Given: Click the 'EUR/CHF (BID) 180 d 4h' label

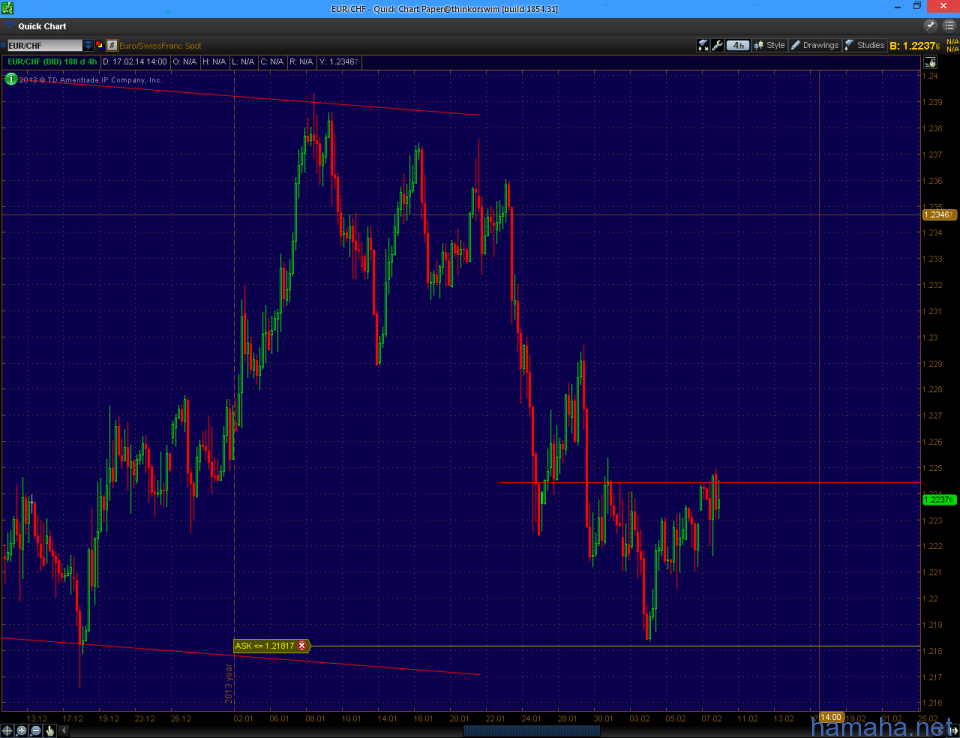Looking at the screenshot, I should coord(52,62).
